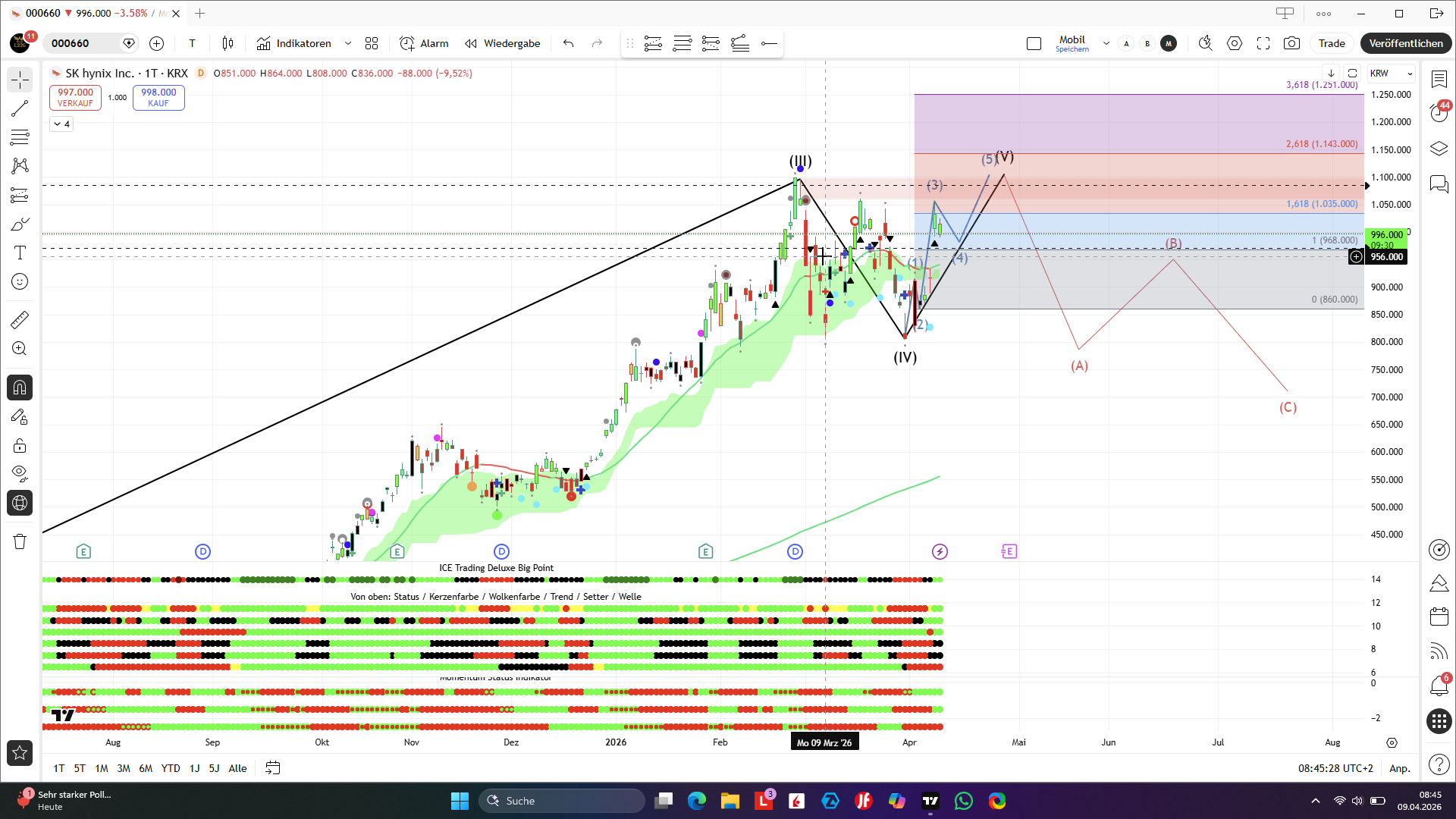The image size is (1456, 819).
Task: Click the trash icon to remove drawings
Action: point(20,541)
